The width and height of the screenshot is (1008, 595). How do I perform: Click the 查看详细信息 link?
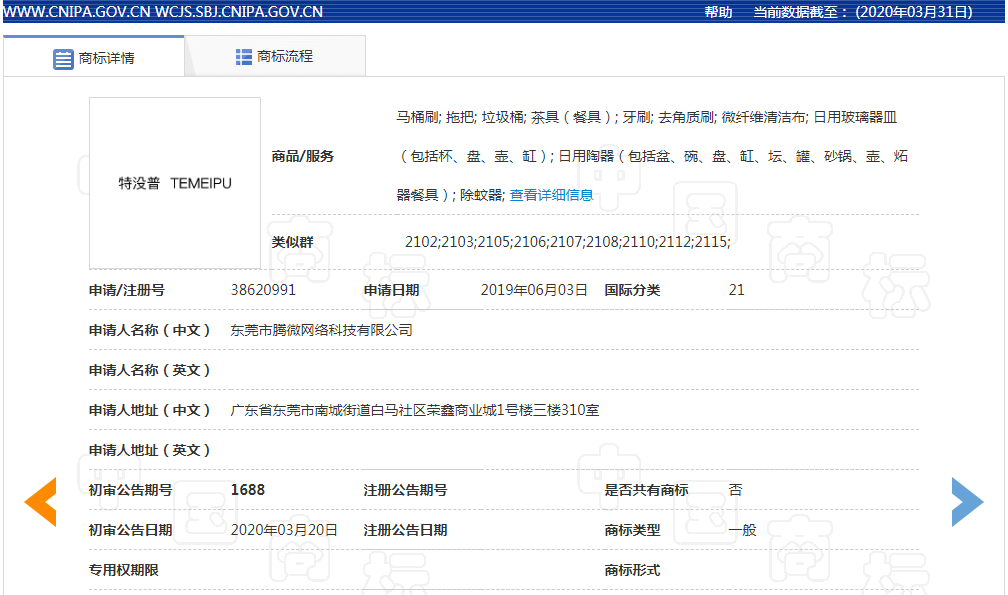pyautogui.click(x=551, y=195)
